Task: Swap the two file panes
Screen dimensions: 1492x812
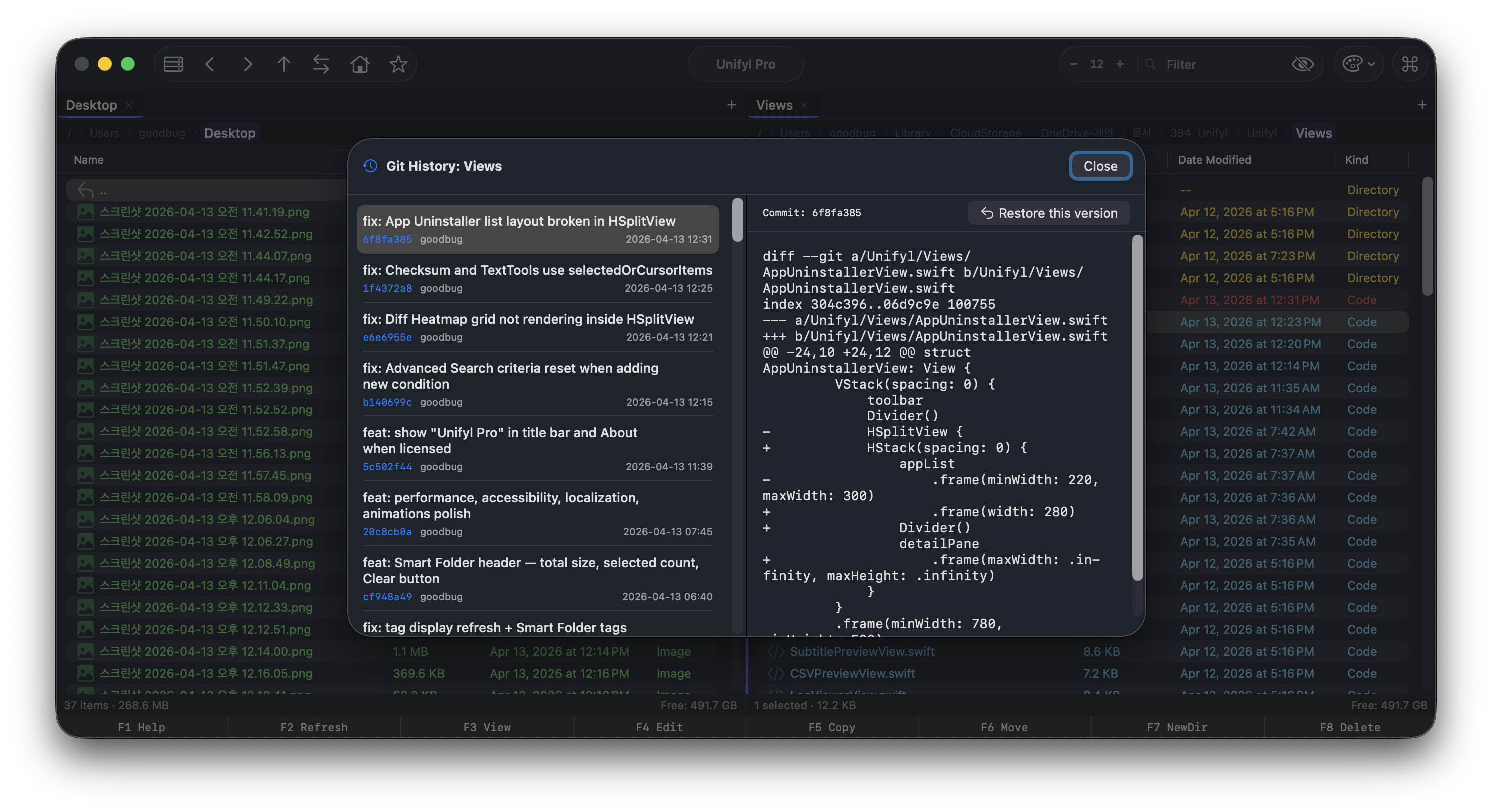Action: coord(321,64)
